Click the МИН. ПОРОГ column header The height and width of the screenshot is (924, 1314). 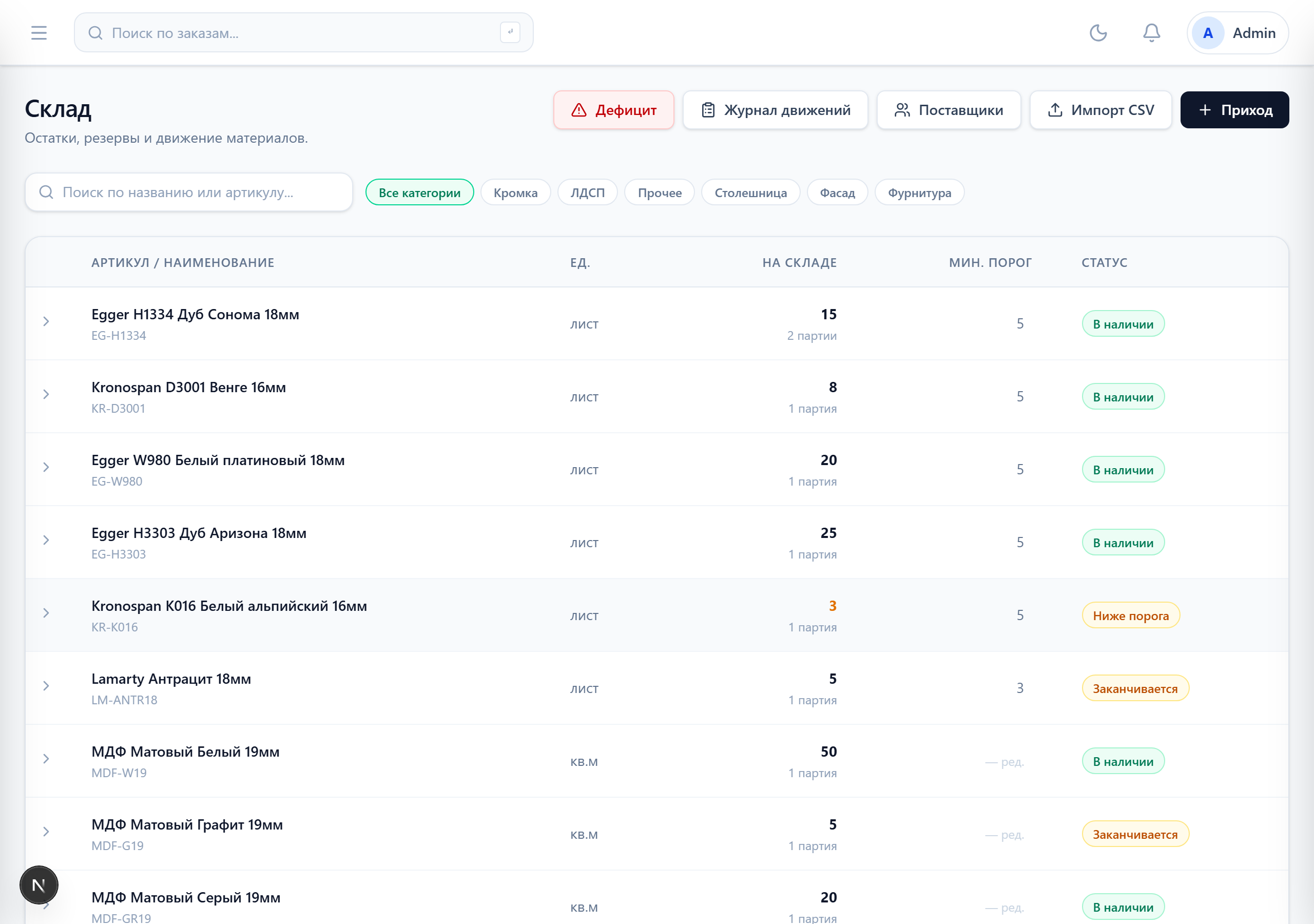(x=990, y=263)
